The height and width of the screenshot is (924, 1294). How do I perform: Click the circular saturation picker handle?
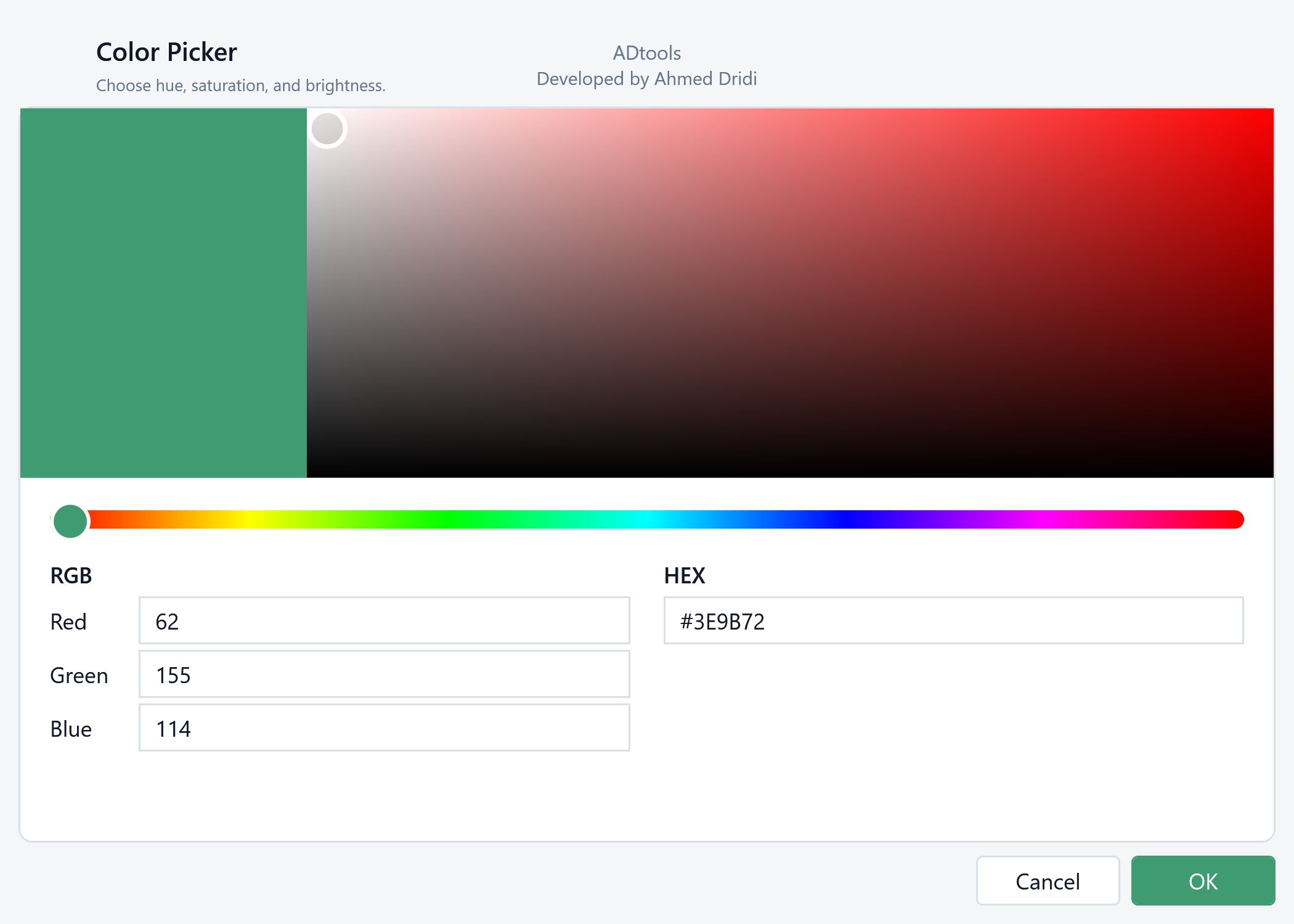(327, 129)
